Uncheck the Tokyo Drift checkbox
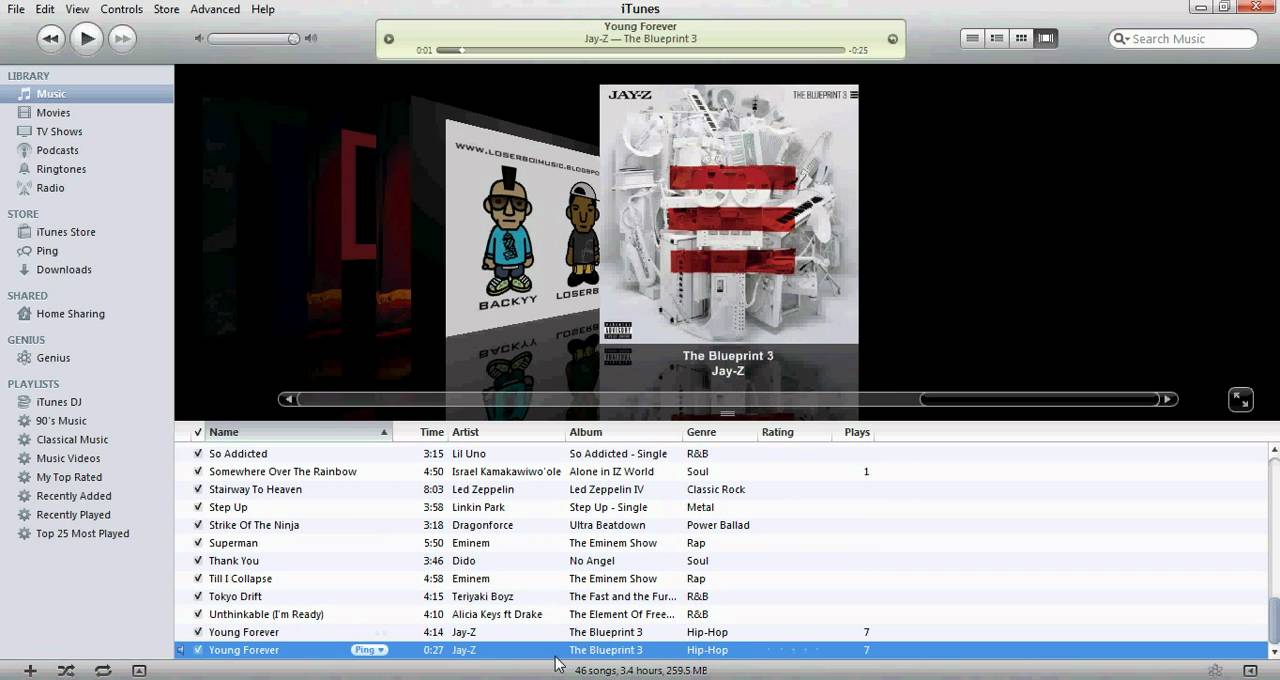The height and width of the screenshot is (680, 1280). (198, 597)
